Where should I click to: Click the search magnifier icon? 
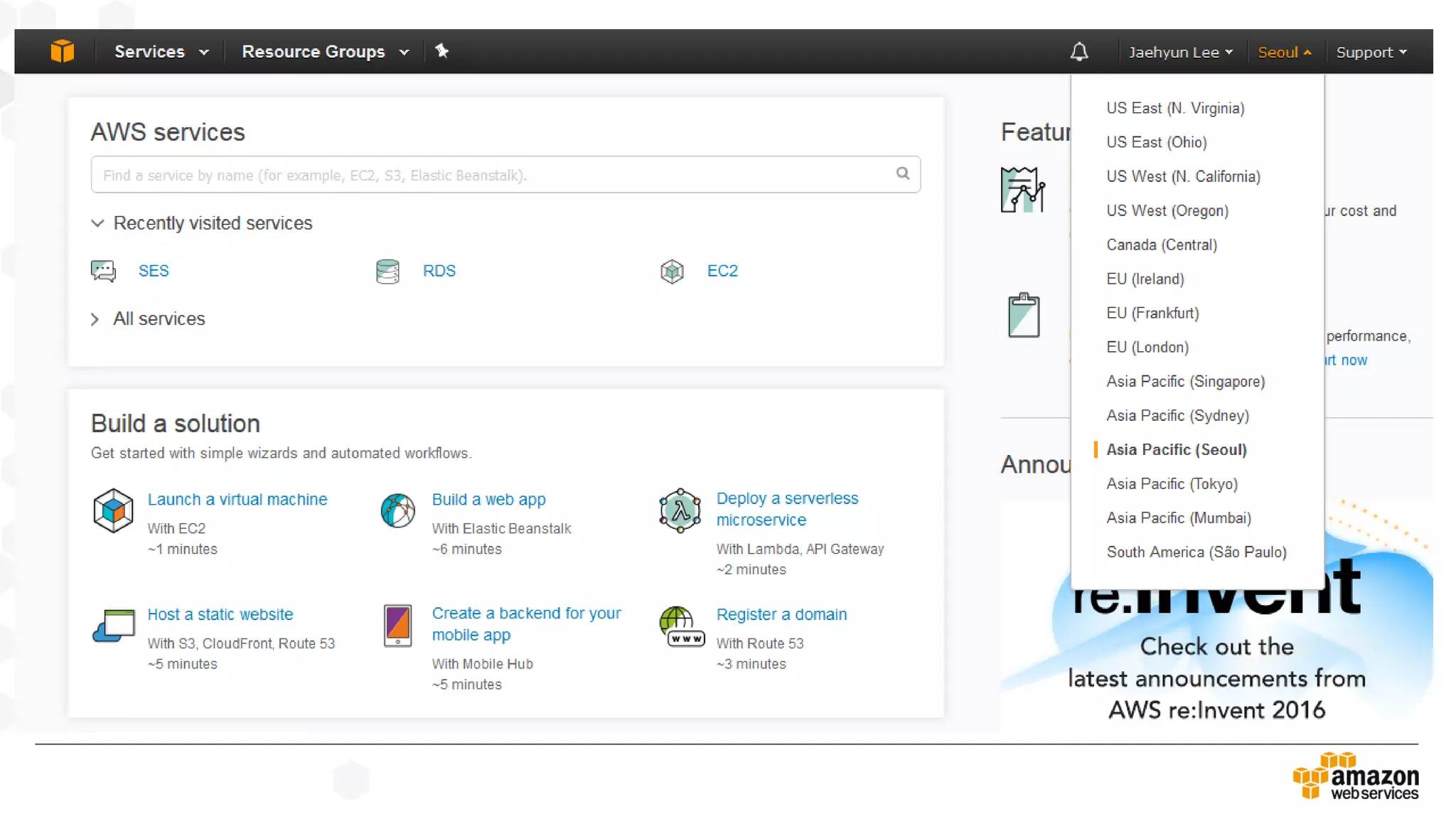click(902, 173)
